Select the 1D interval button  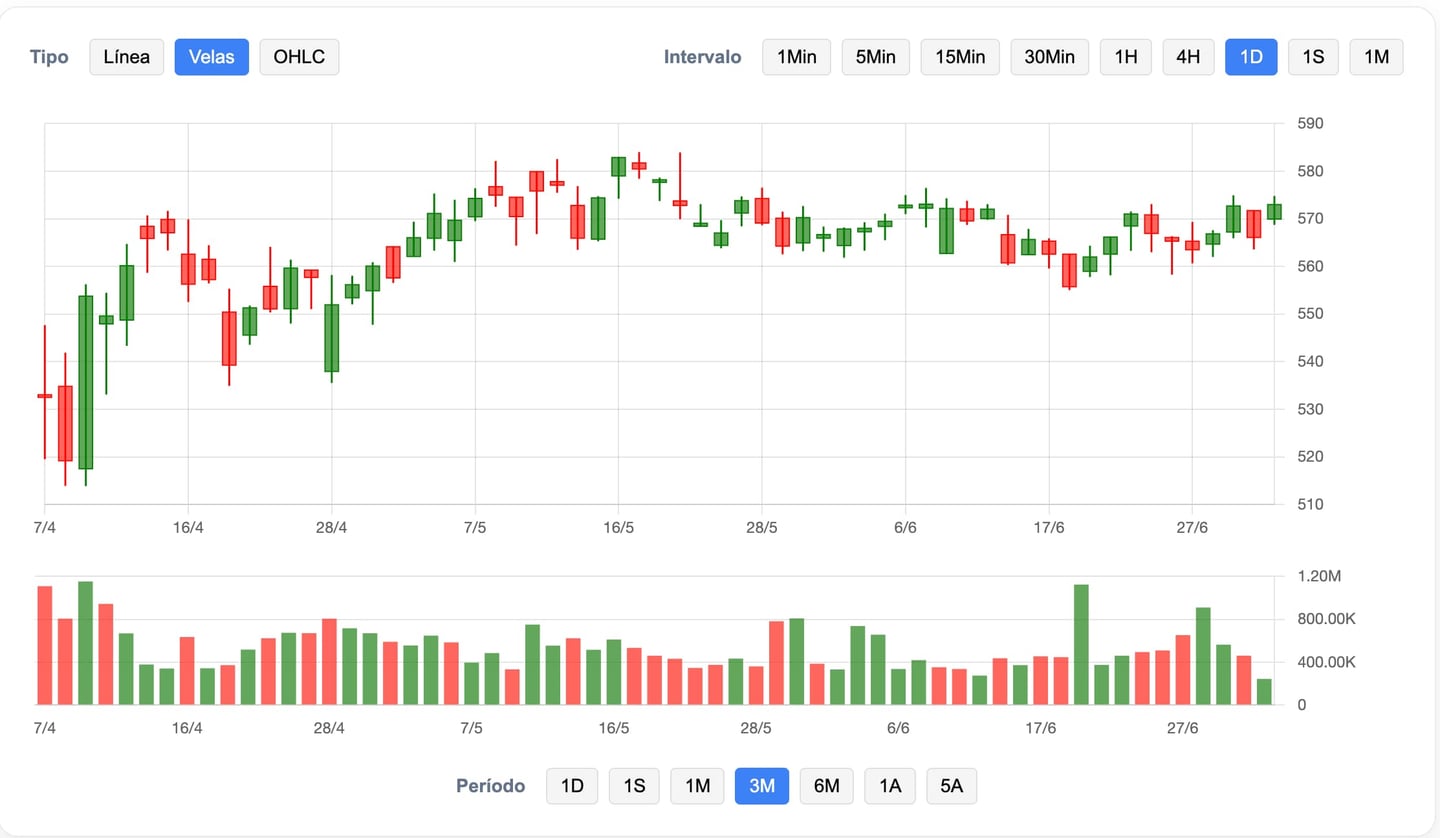click(x=1251, y=57)
